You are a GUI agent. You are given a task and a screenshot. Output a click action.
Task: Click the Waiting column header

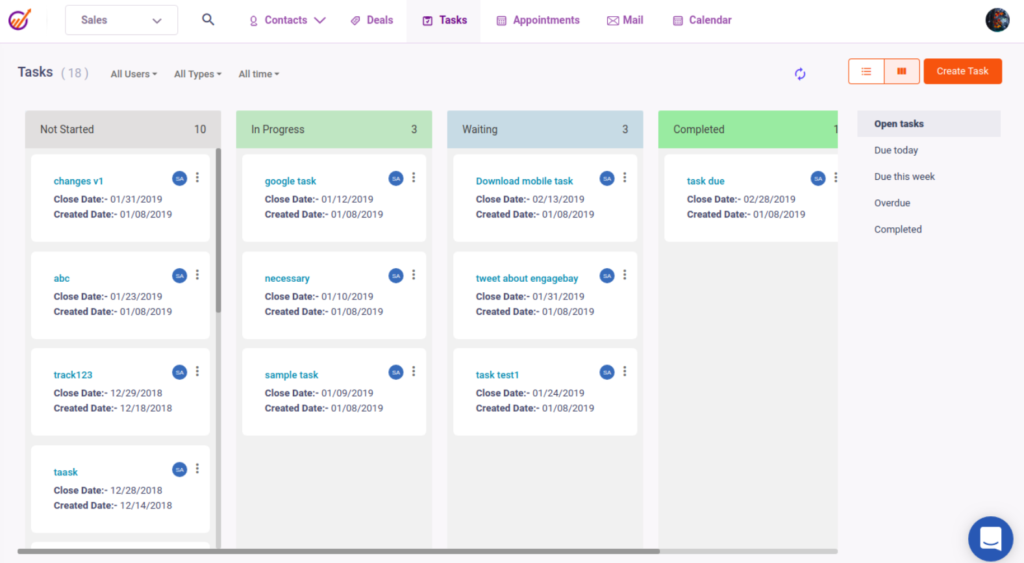tap(545, 129)
